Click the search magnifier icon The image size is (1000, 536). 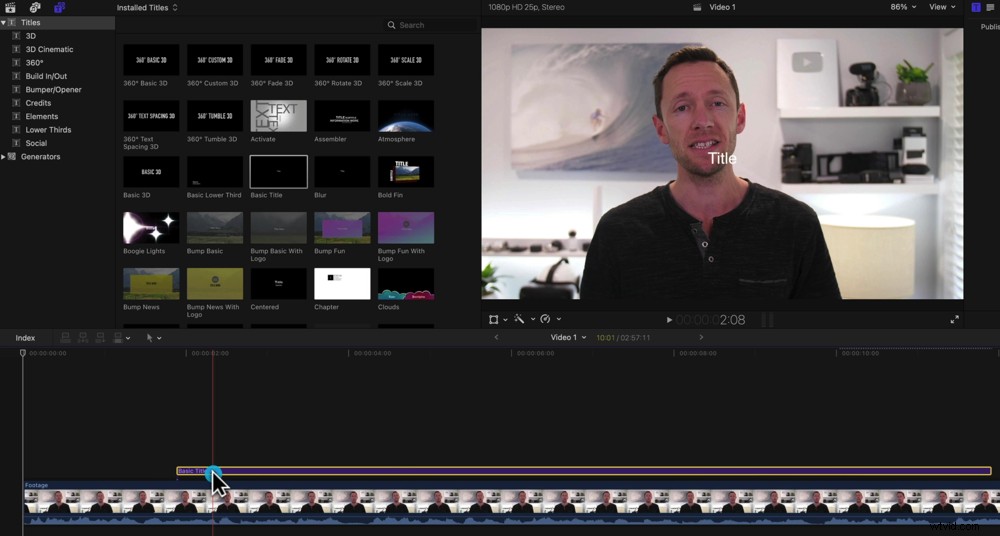tap(392, 25)
